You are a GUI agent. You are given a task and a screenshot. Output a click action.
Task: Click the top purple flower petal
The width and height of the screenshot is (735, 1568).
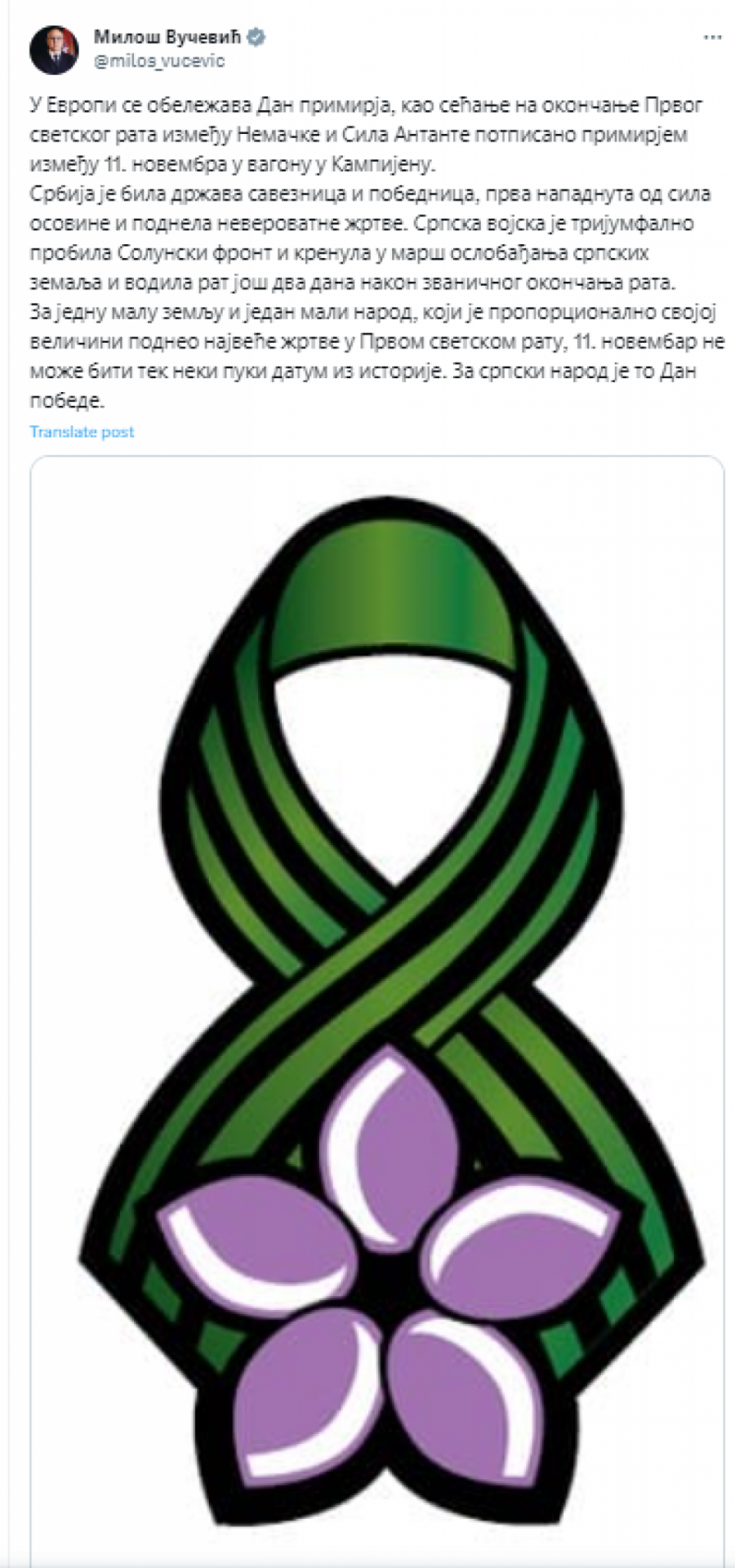pyautogui.click(x=390, y=1127)
